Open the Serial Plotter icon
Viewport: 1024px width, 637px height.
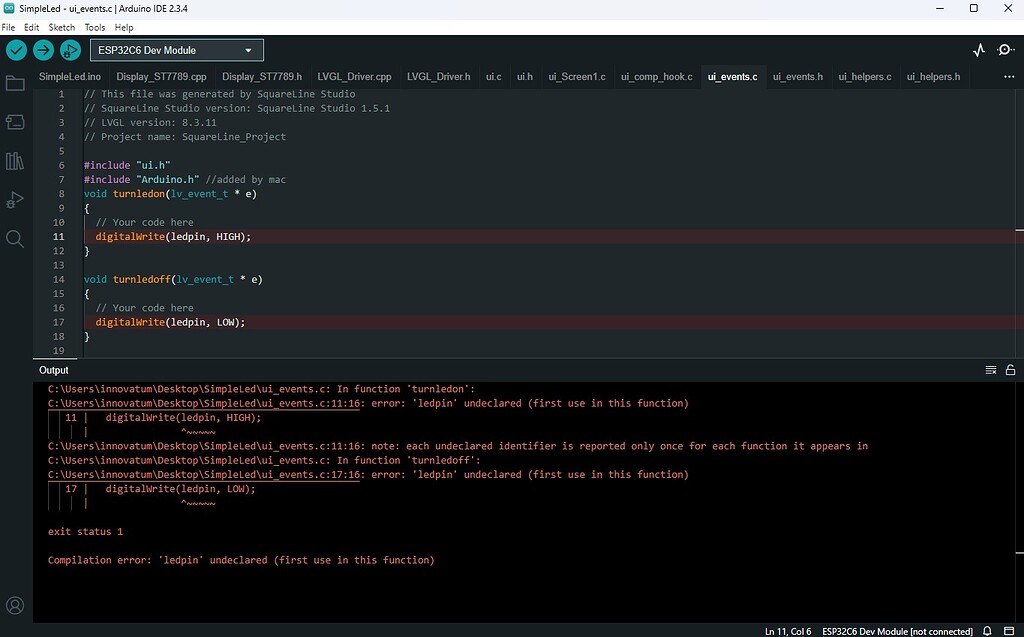[x=977, y=49]
